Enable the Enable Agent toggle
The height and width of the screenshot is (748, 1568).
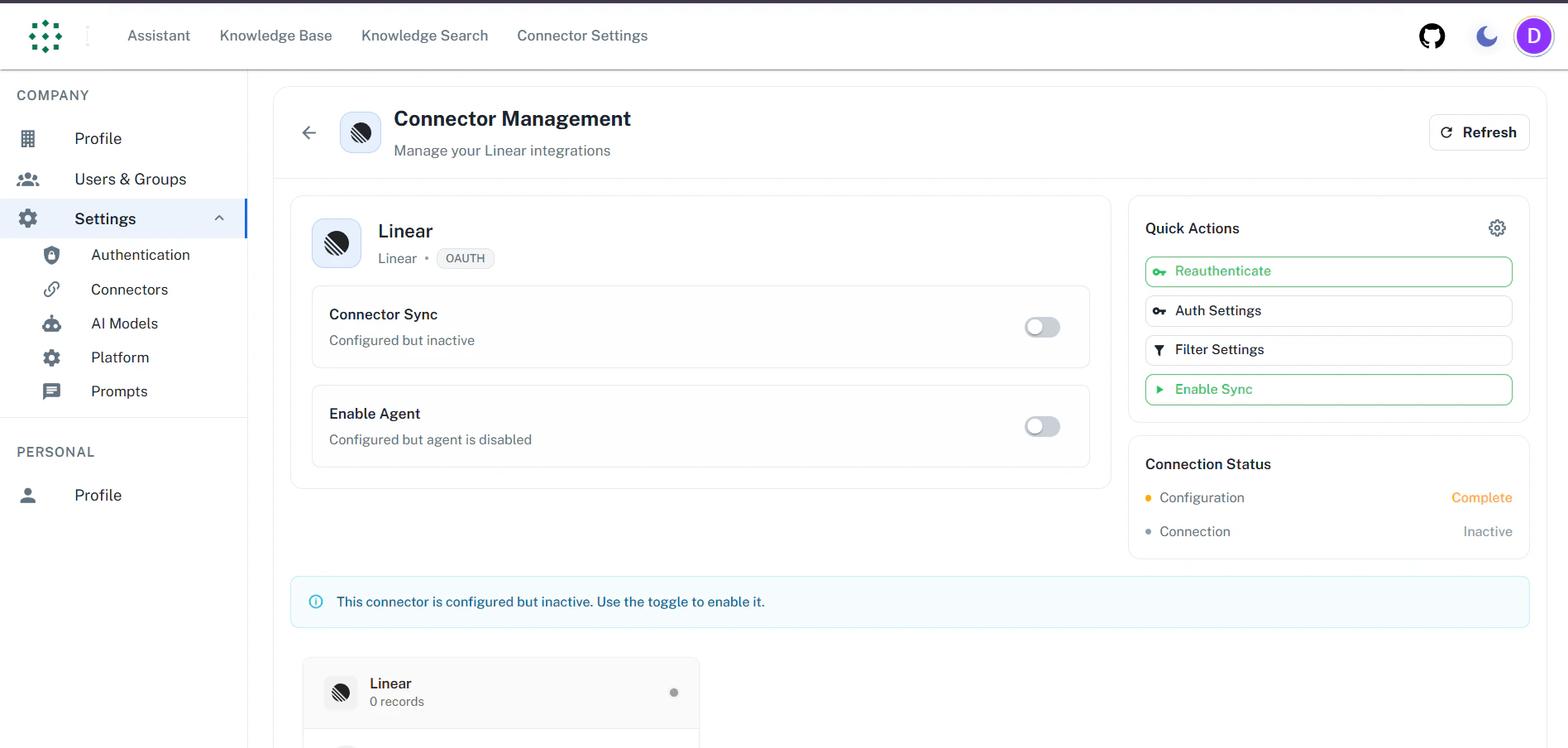pos(1041,426)
